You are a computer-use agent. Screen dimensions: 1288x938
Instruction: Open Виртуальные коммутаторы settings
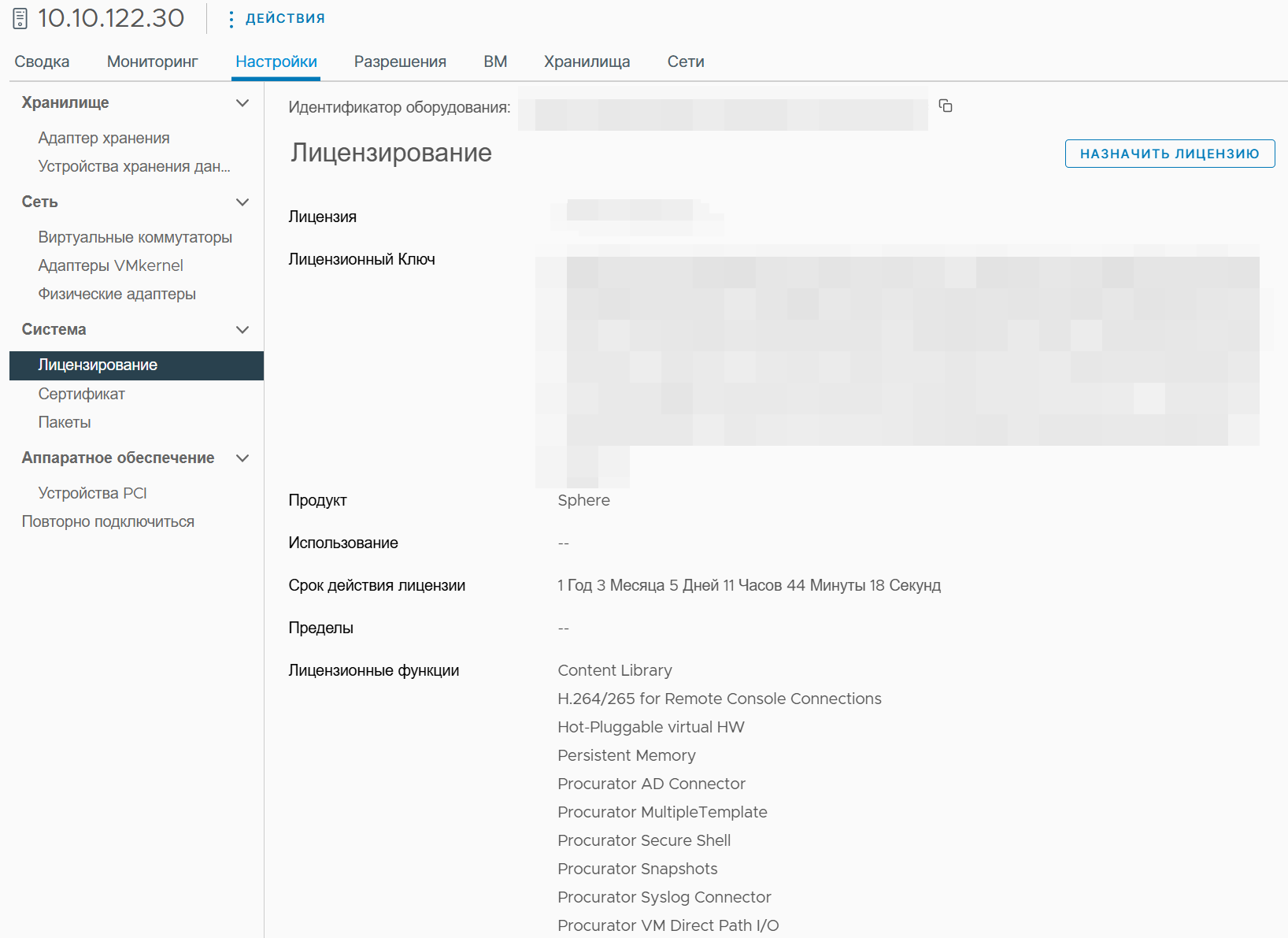135,237
